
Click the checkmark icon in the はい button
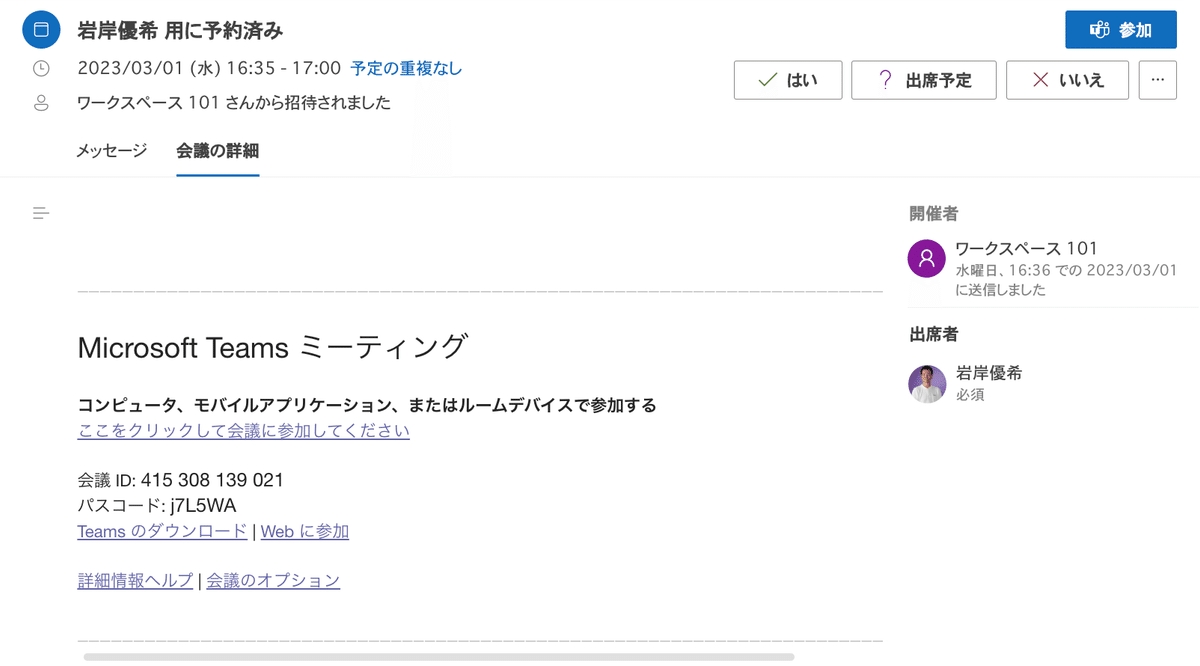point(768,80)
